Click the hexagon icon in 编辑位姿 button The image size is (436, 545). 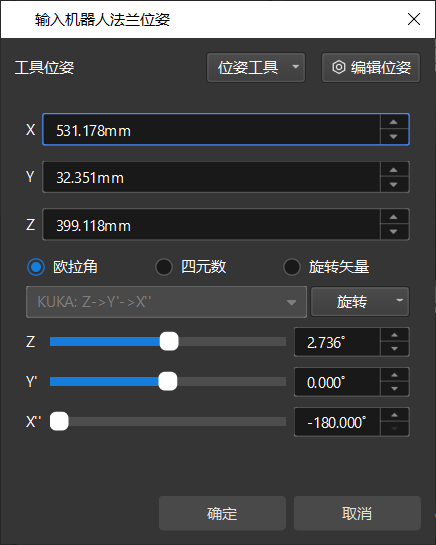(x=339, y=67)
